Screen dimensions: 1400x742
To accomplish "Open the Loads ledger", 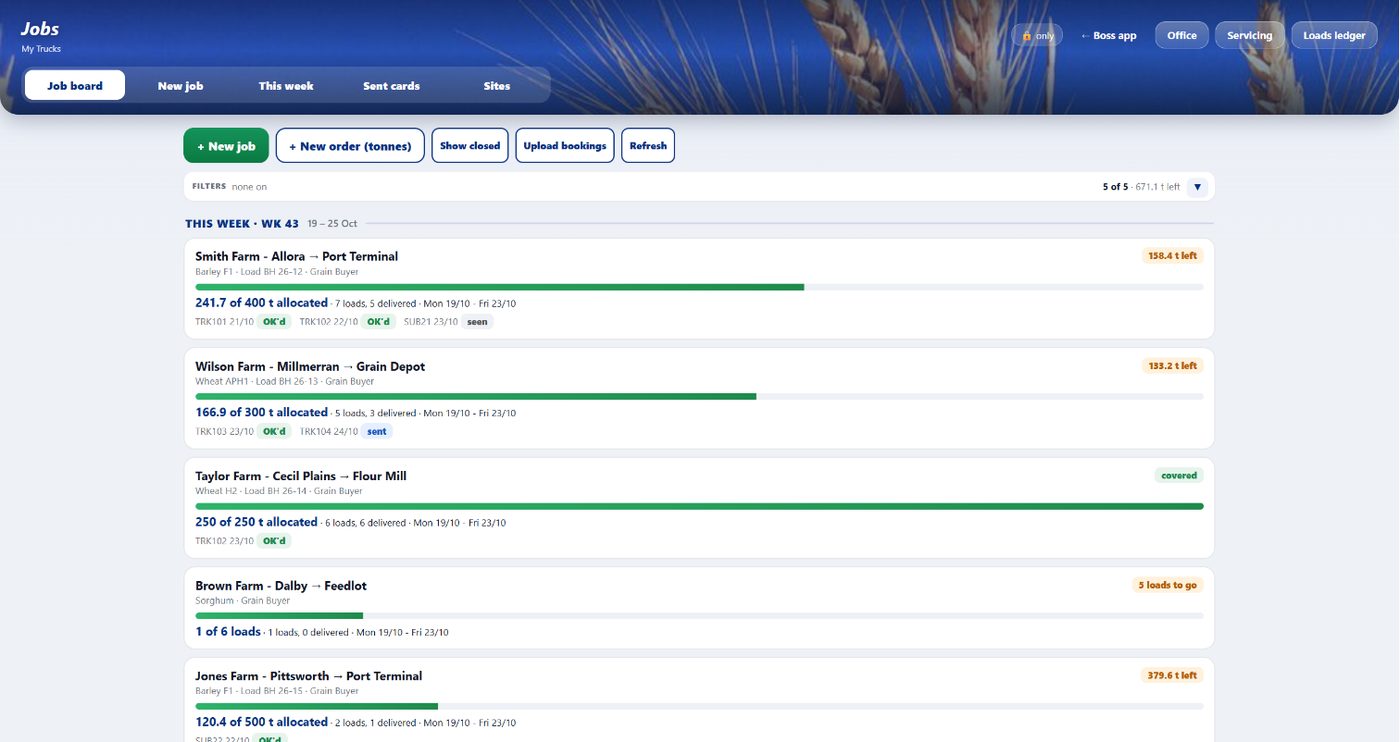I will pyautogui.click(x=1334, y=36).
